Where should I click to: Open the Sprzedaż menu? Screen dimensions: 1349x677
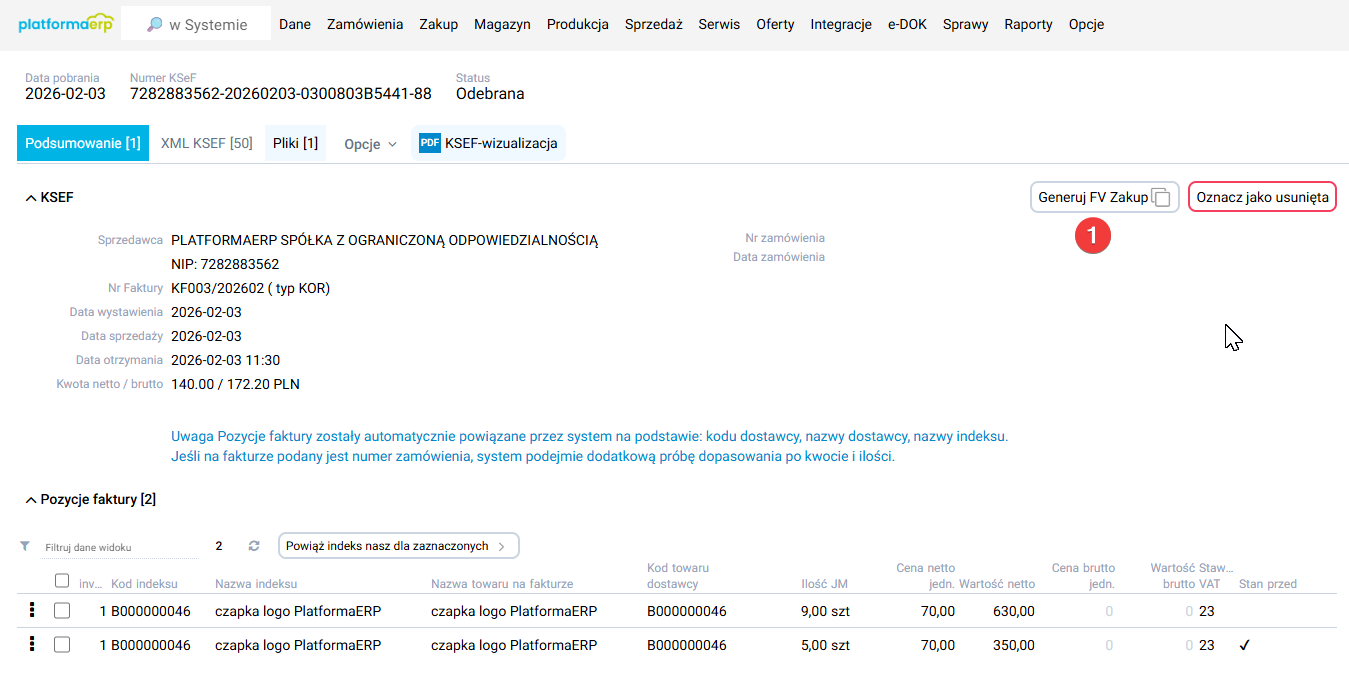(x=653, y=24)
